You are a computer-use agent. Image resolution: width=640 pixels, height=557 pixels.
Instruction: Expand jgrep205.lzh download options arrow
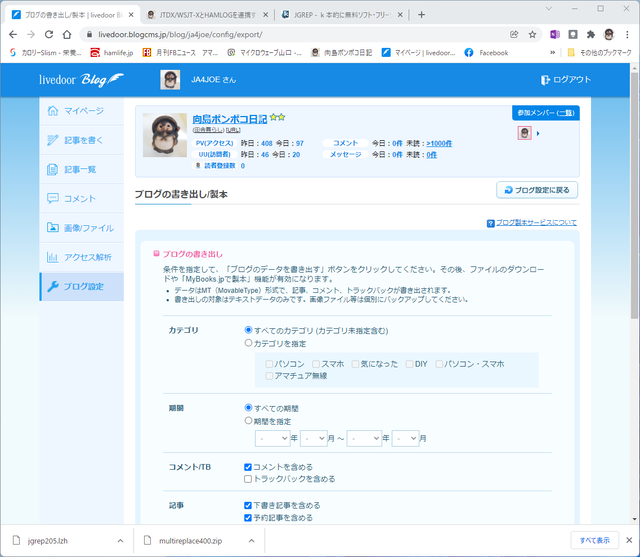click(x=120, y=541)
